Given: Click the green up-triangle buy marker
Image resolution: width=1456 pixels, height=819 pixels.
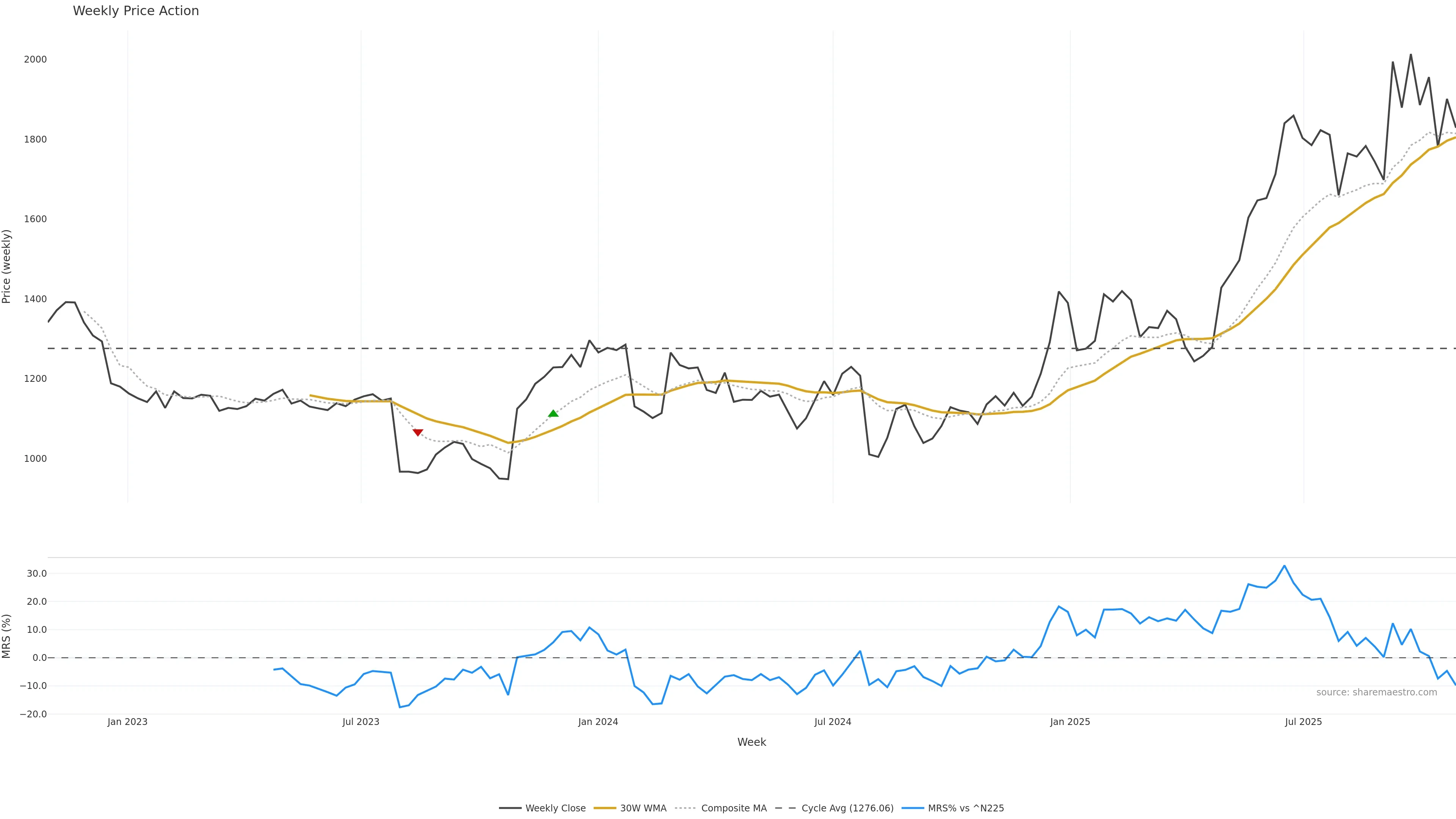Looking at the screenshot, I should tap(553, 414).
